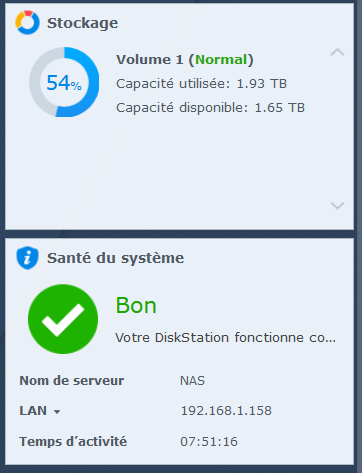Click the uptime value 07:51:16

click(x=209, y=442)
